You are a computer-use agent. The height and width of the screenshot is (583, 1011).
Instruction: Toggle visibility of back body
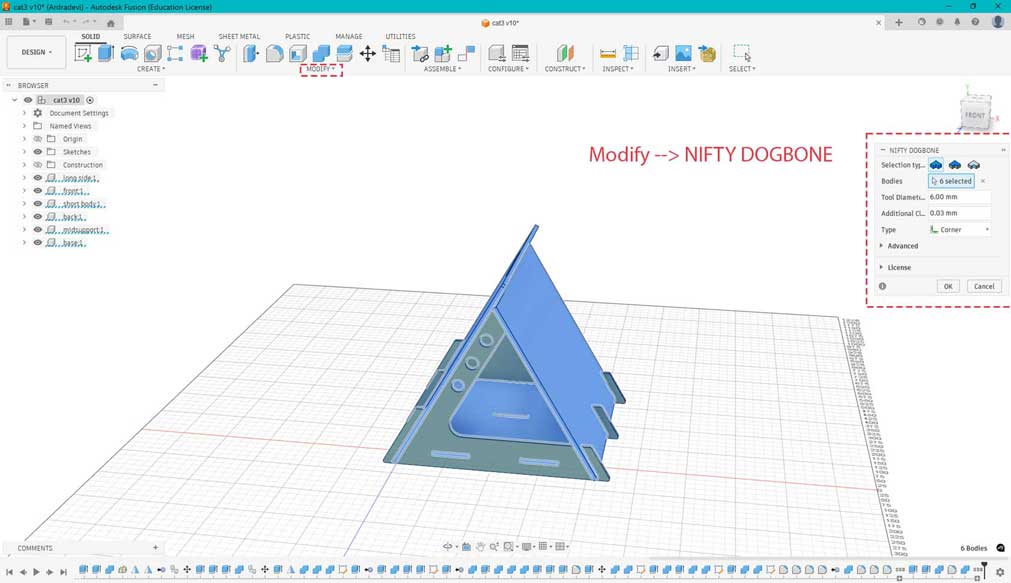coord(37,217)
